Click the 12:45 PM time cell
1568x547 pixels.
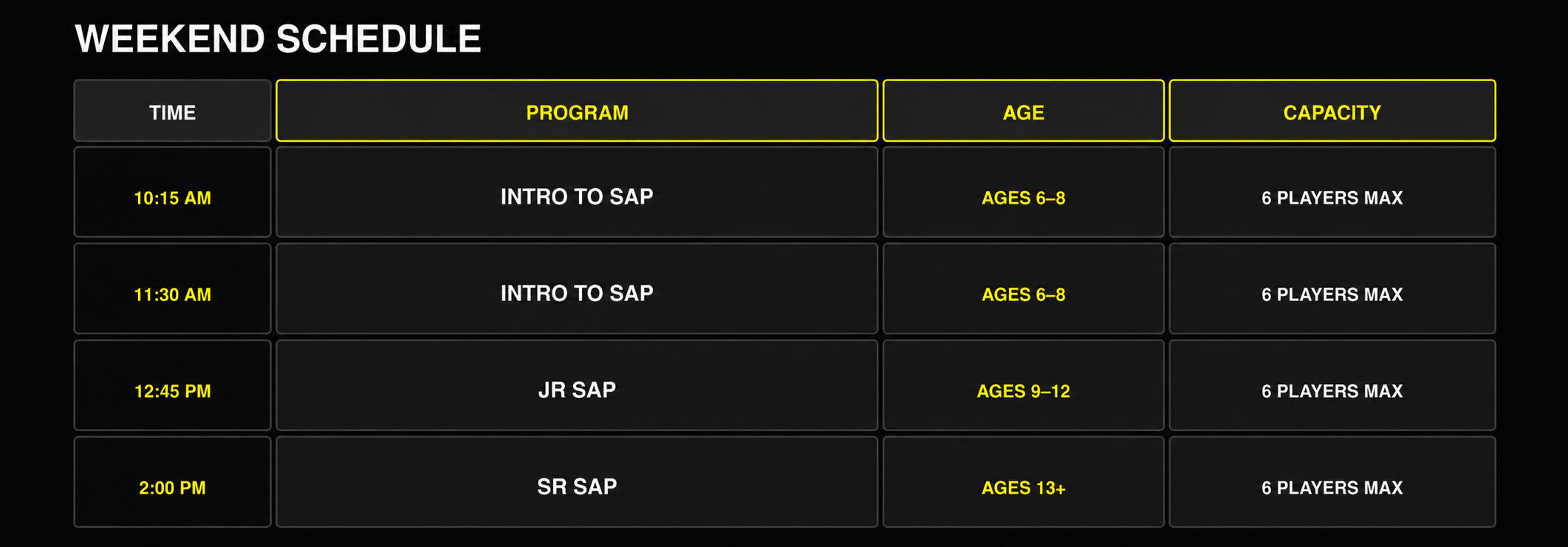[x=172, y=385]
